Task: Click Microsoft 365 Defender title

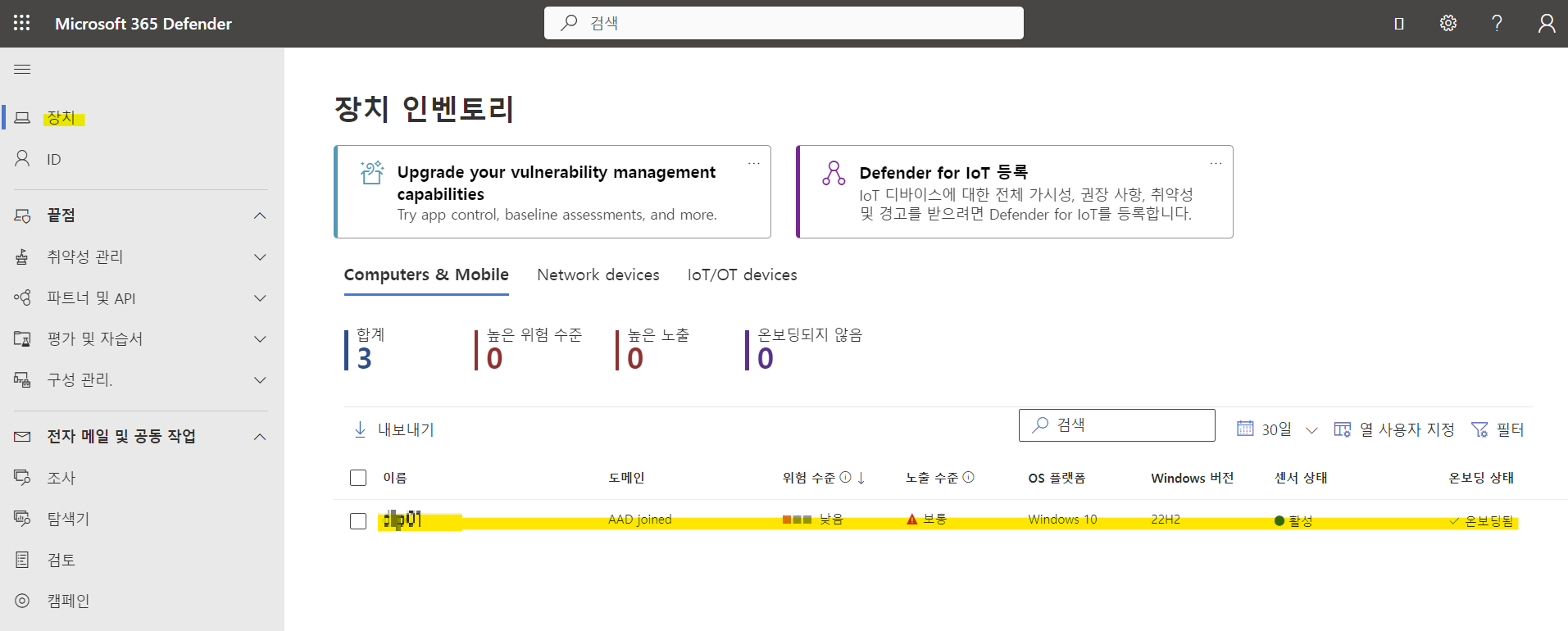Action: click(x=143, y=24)
